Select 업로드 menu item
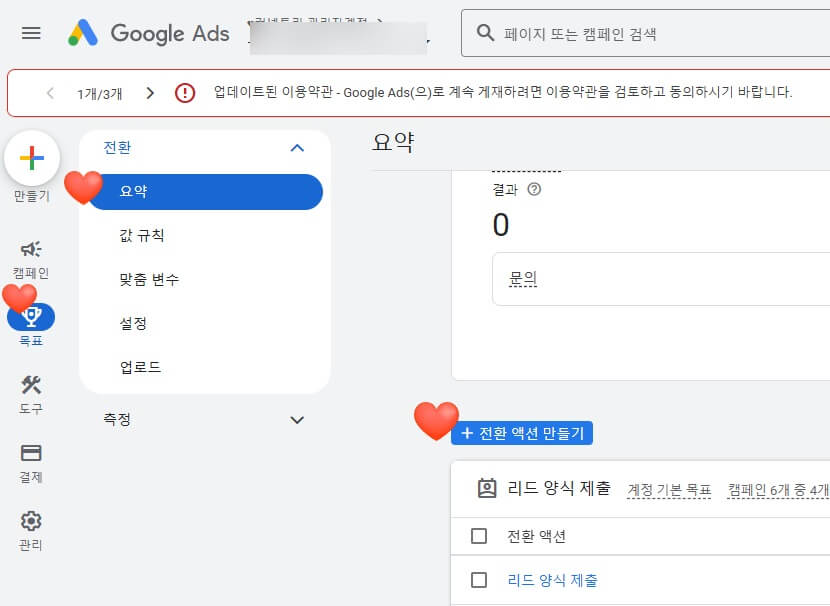Image resolution: width=830 pixels, height=606 pixels. 140,367
